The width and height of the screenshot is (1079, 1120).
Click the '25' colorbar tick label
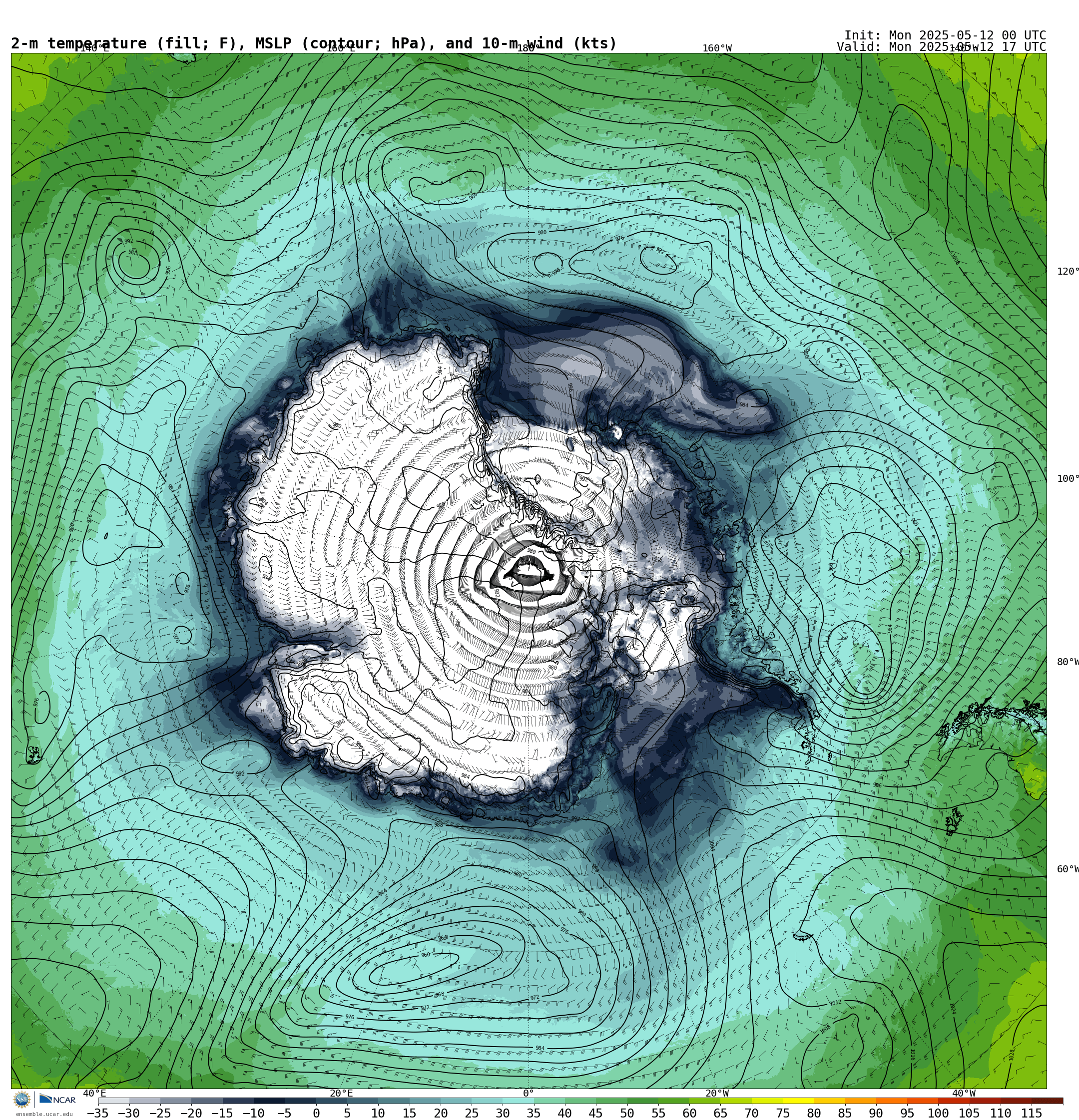(x=472, y=1113)
